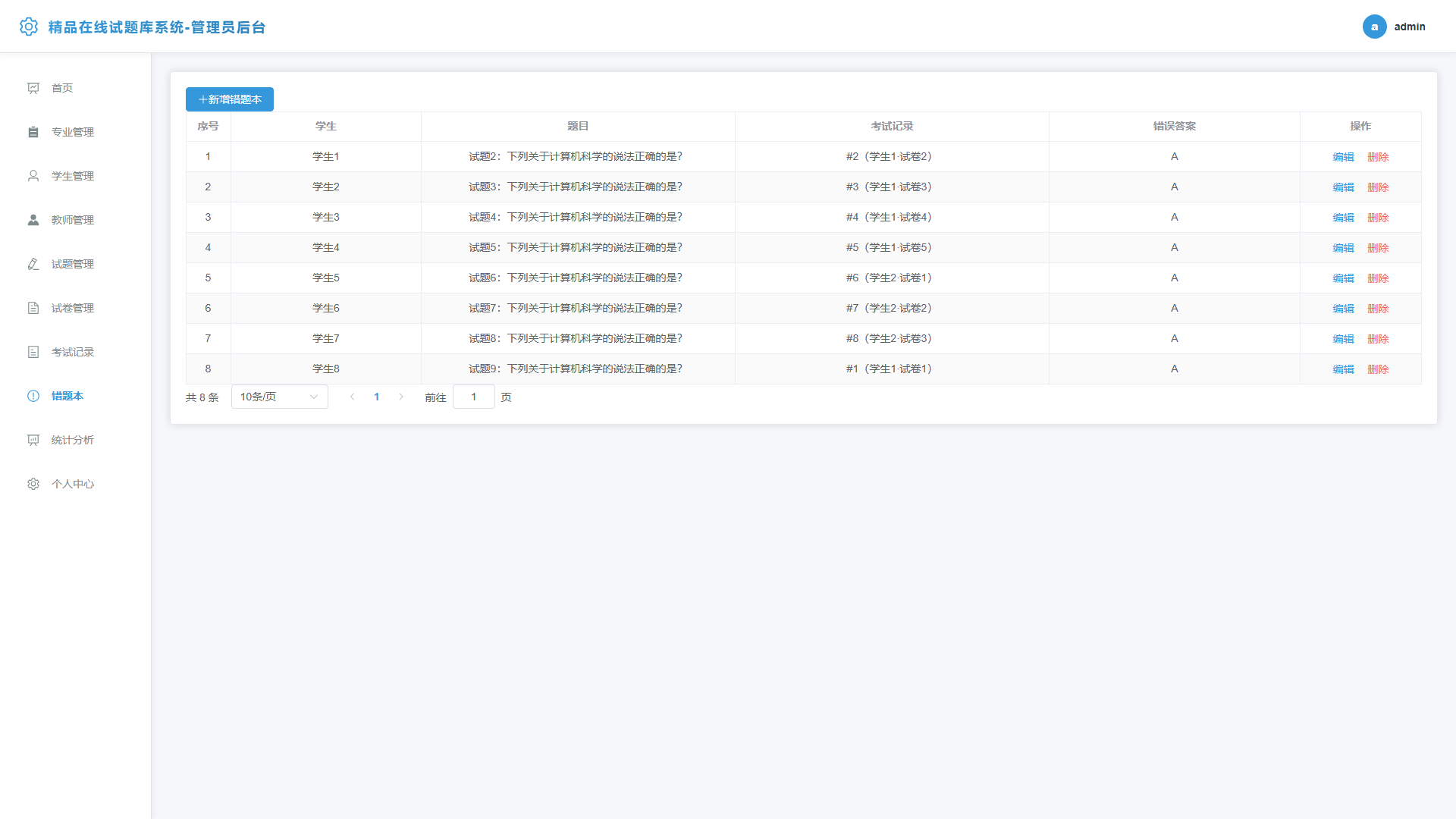1456x819 pixels.
Task: Open 统计分析 menu item
Action: pos(76,440)
